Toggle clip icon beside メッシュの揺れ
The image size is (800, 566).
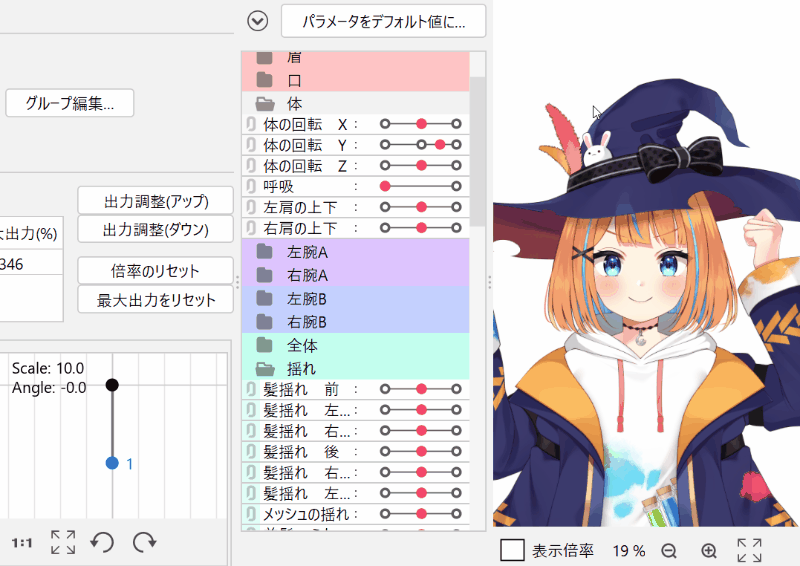(x=251, y=514)
